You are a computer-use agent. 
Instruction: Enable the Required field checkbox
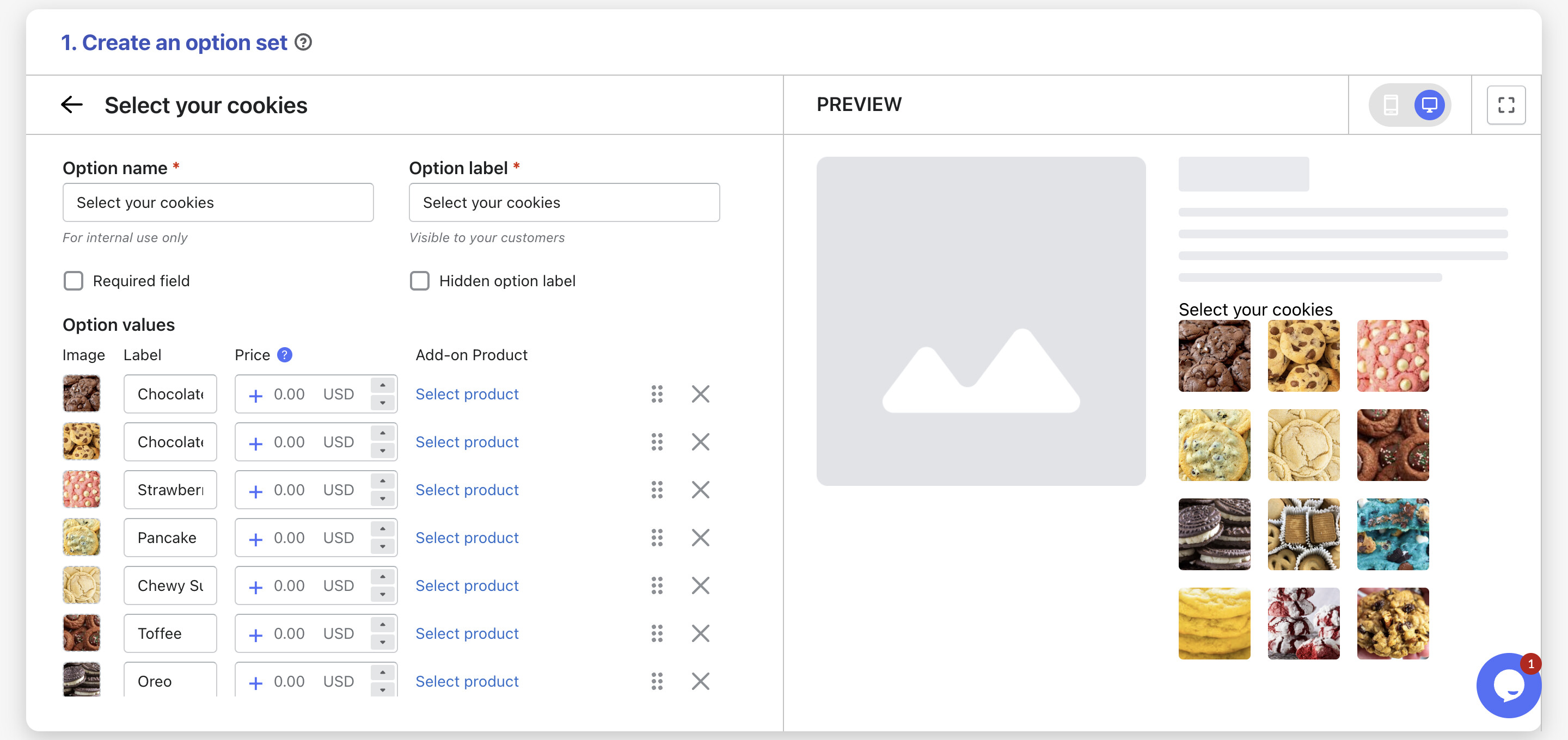[x=73, y=281]
